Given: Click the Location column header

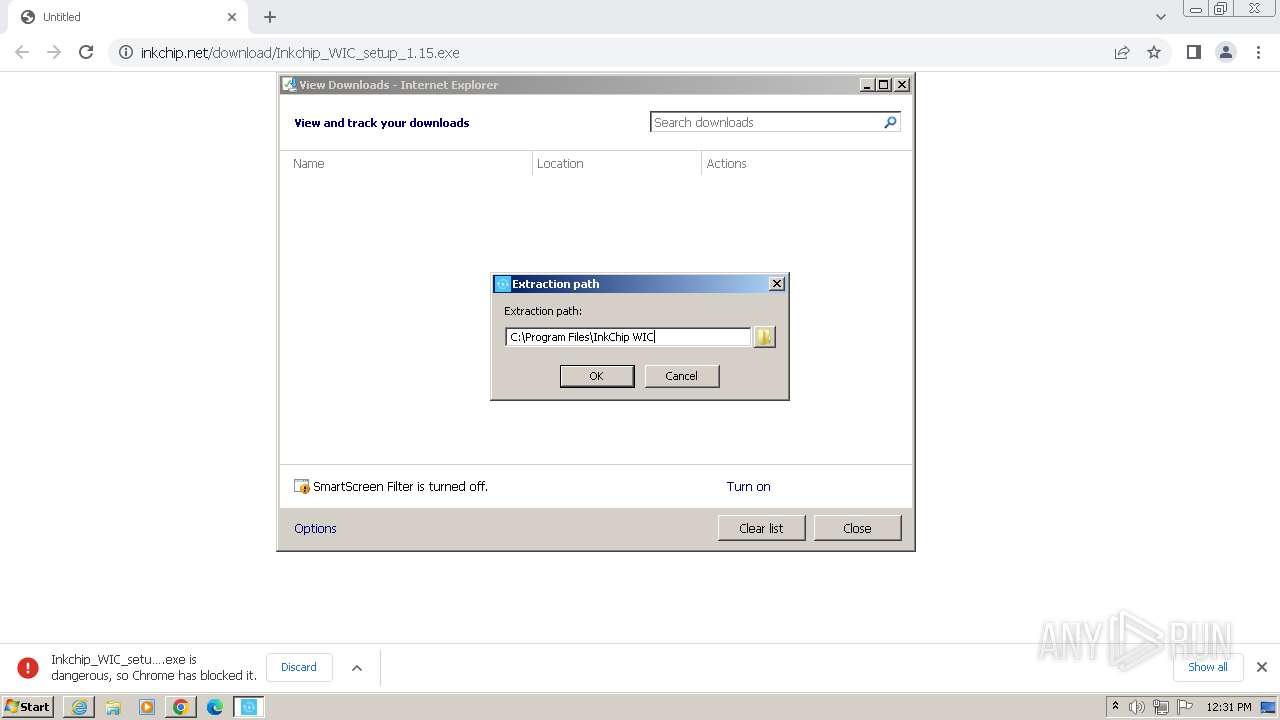Looking at the screenshot, I should coord(560,164).
